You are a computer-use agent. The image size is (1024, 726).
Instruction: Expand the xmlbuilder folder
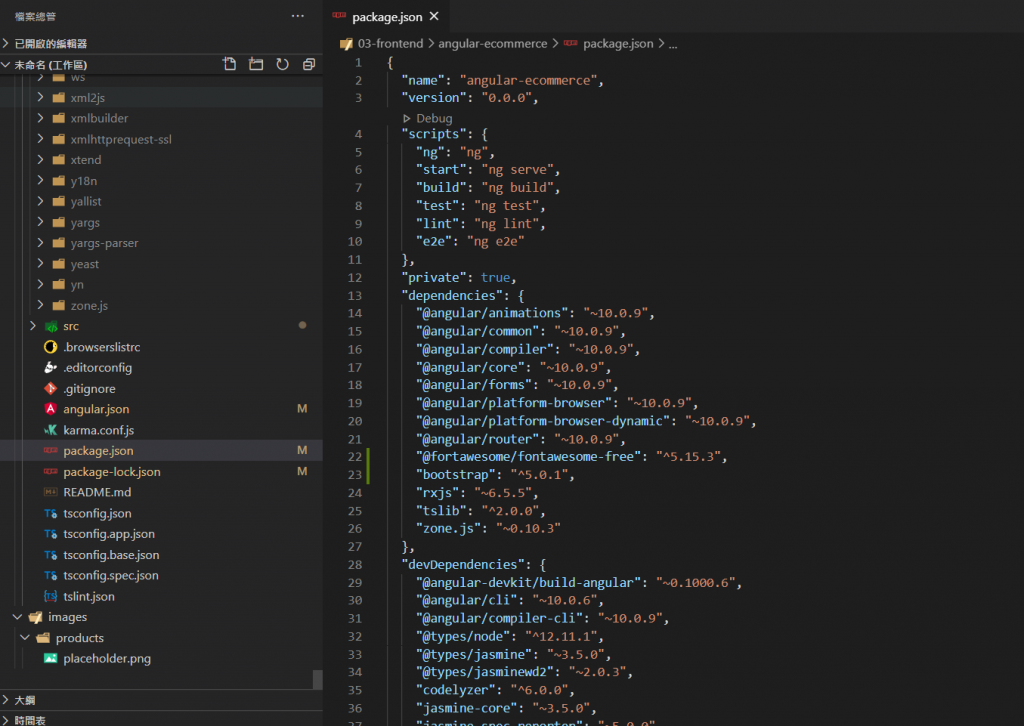click(x=40, y=118)
